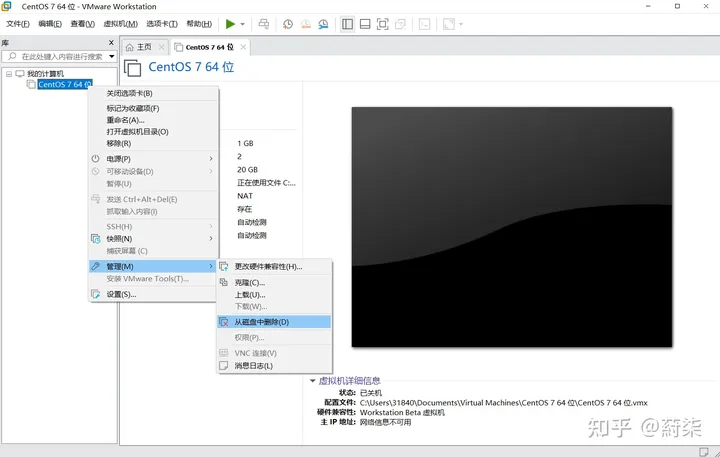720x457 pixels.
Task: Open the 虚拟机(M) menu
Action: pyautogui.click(x=121, y=24)
